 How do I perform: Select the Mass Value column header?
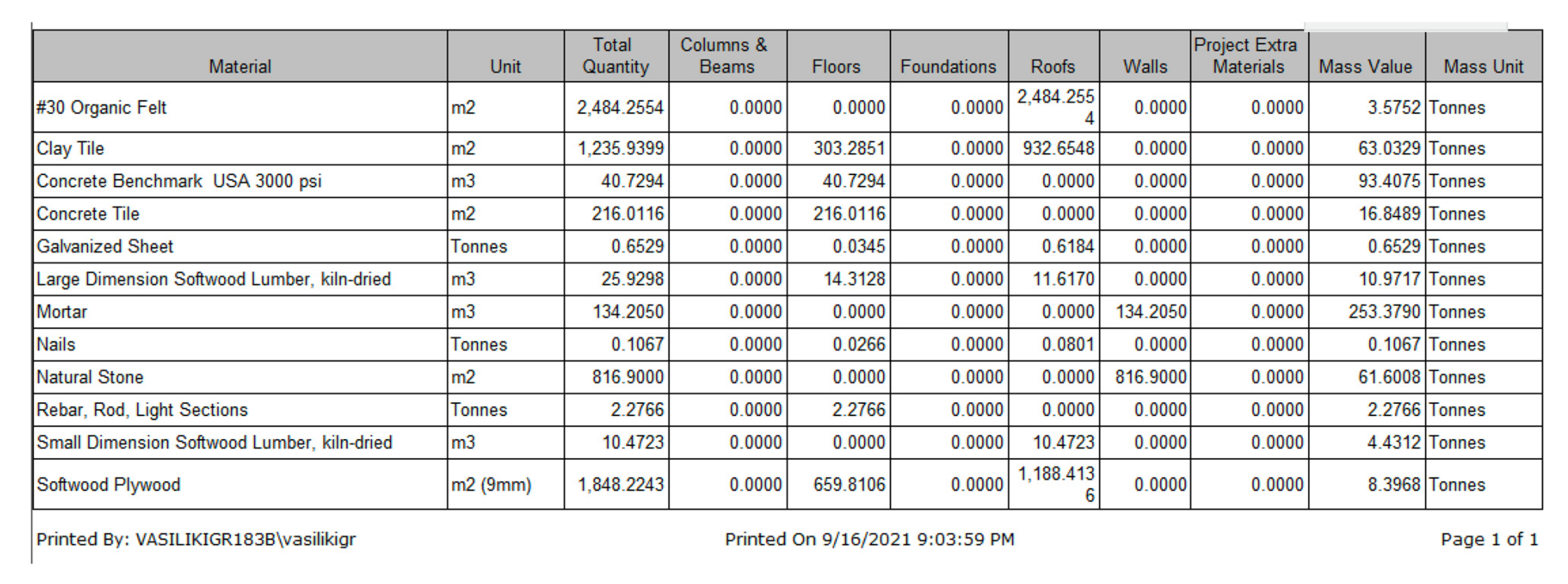click(x=1365, y=66)
